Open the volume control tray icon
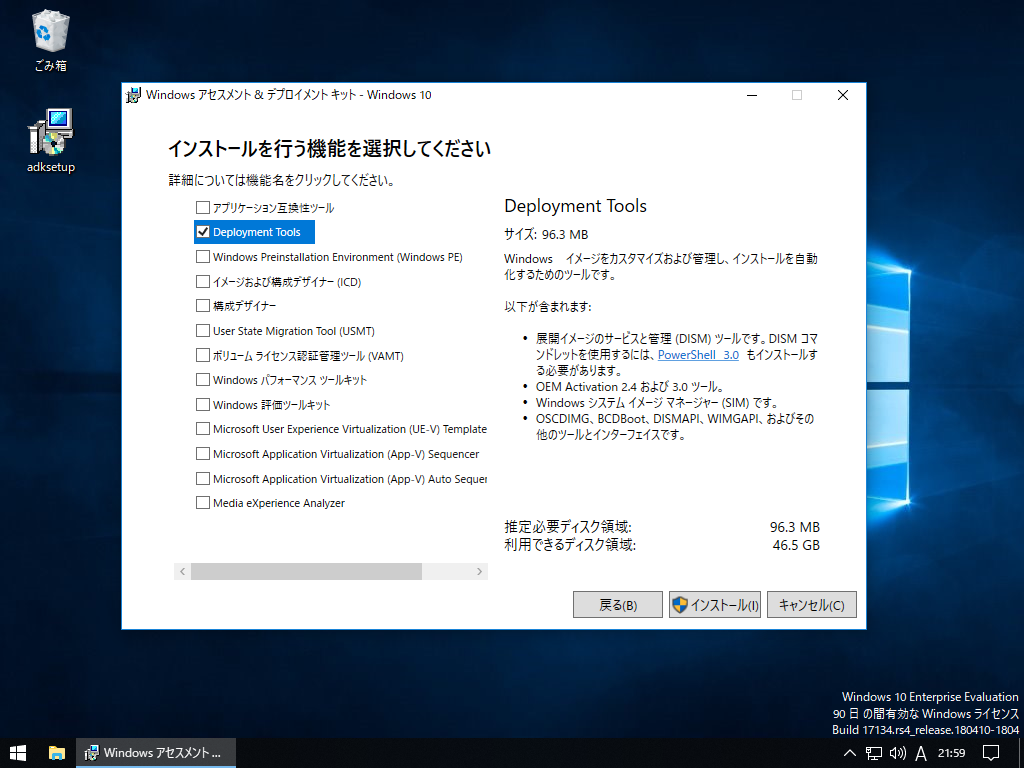Viewport: 1024px width, 768px height. (x=898, y=753)
